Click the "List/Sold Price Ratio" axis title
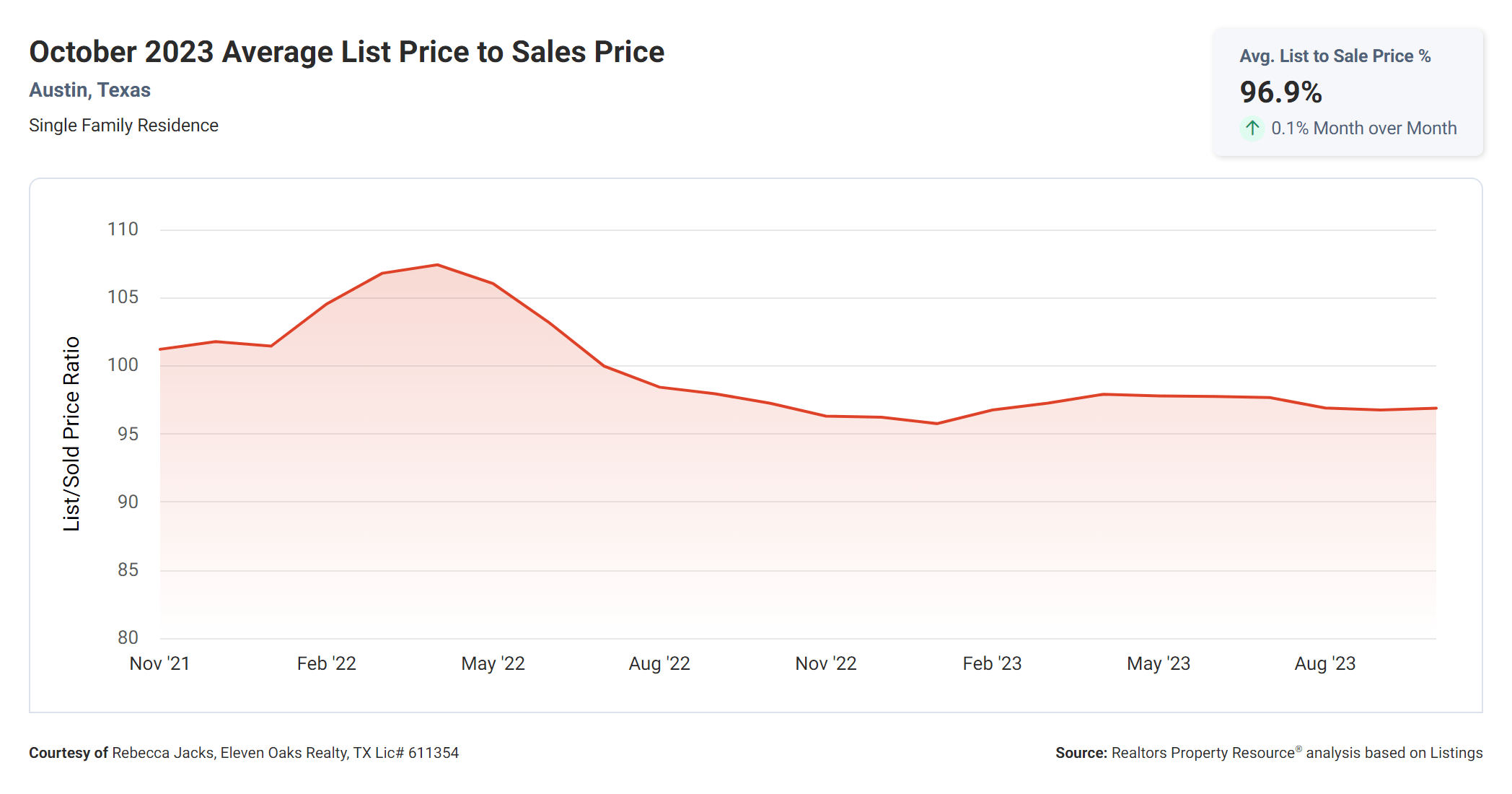Viewport: 1512px width, 794px height. 71,434
